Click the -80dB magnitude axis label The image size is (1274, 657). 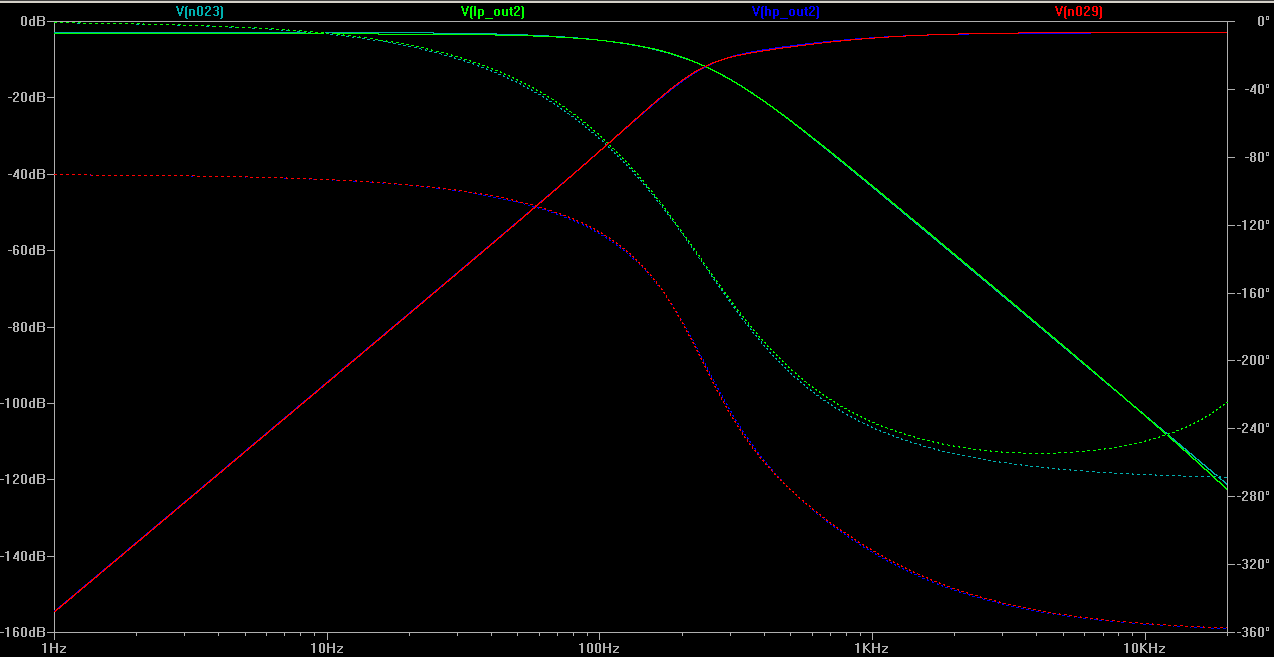pyautogui.click(x=28, y=327)
